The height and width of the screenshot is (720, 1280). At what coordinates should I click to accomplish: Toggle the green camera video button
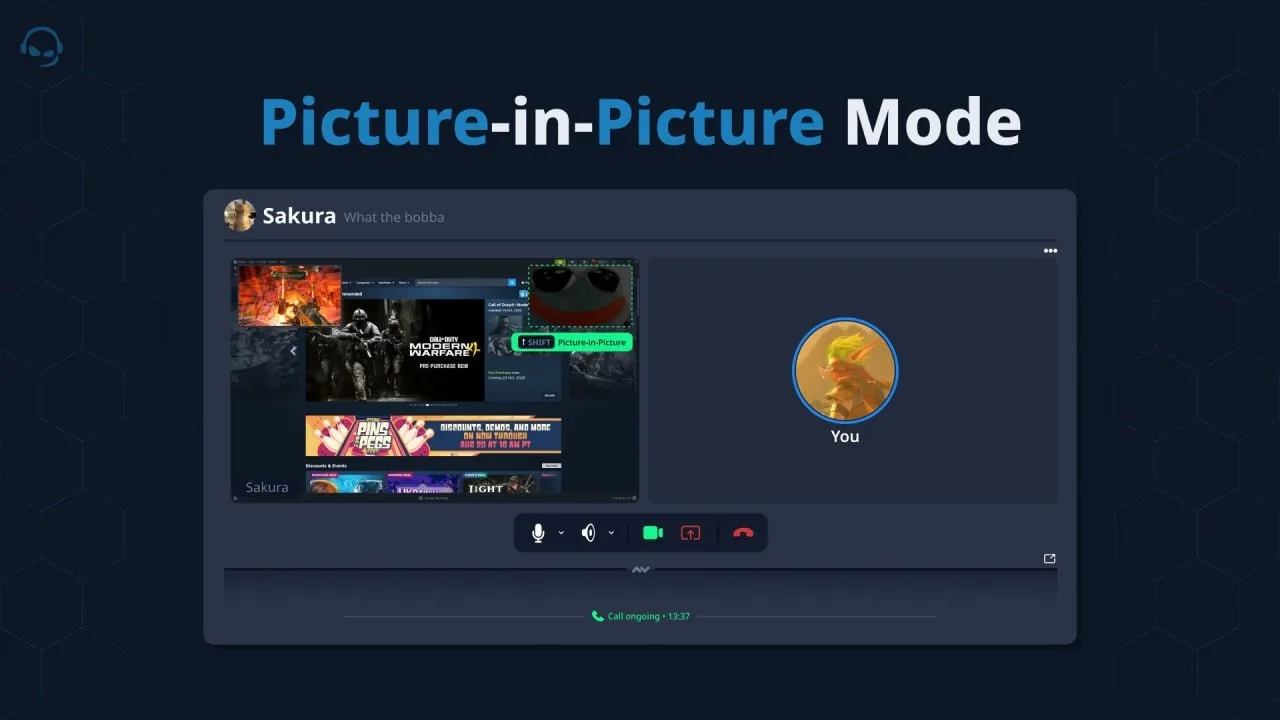pyautogui.click(x=653, y=533)
